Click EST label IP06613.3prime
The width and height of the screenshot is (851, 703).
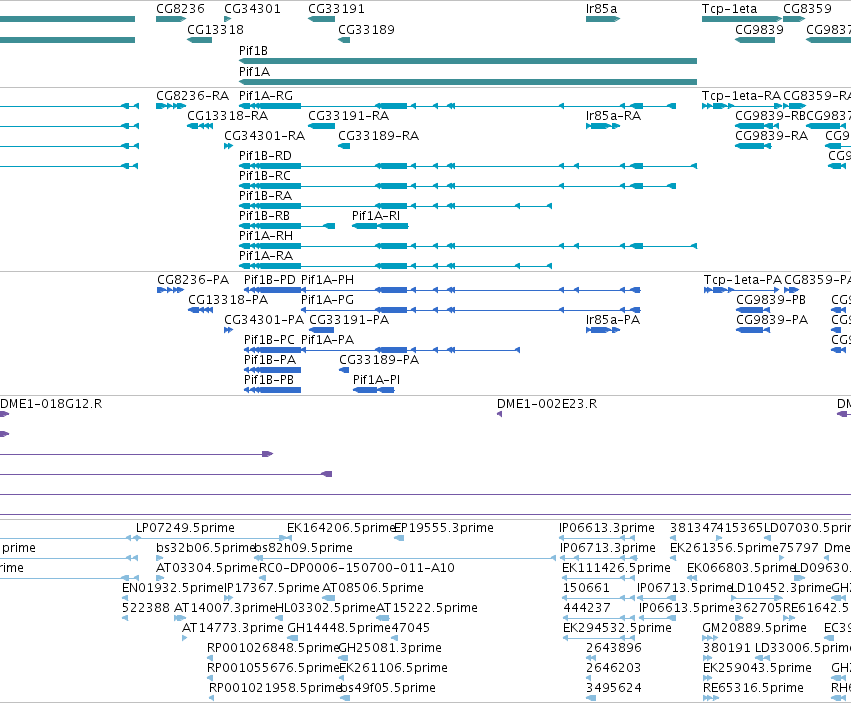[607, 528]
